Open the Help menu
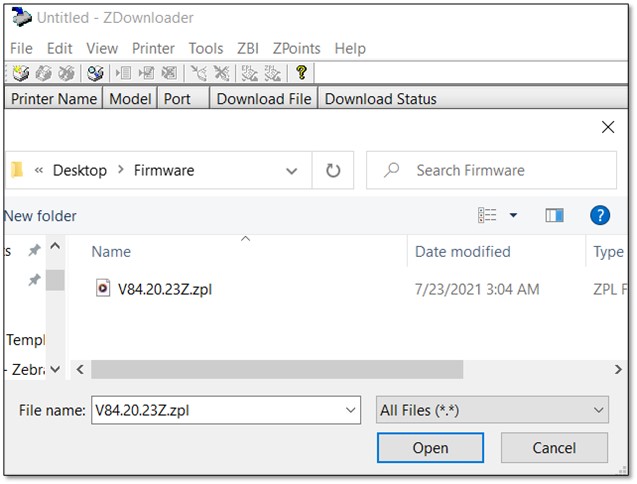 (350, 48)
